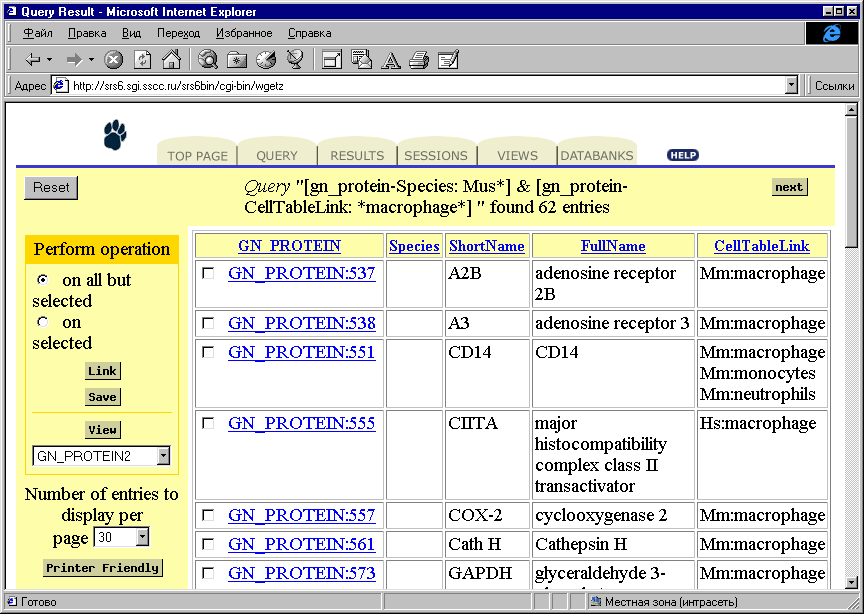Click the FullName column header link
Viewport: 864px width, 614px height.
point(613,246)
